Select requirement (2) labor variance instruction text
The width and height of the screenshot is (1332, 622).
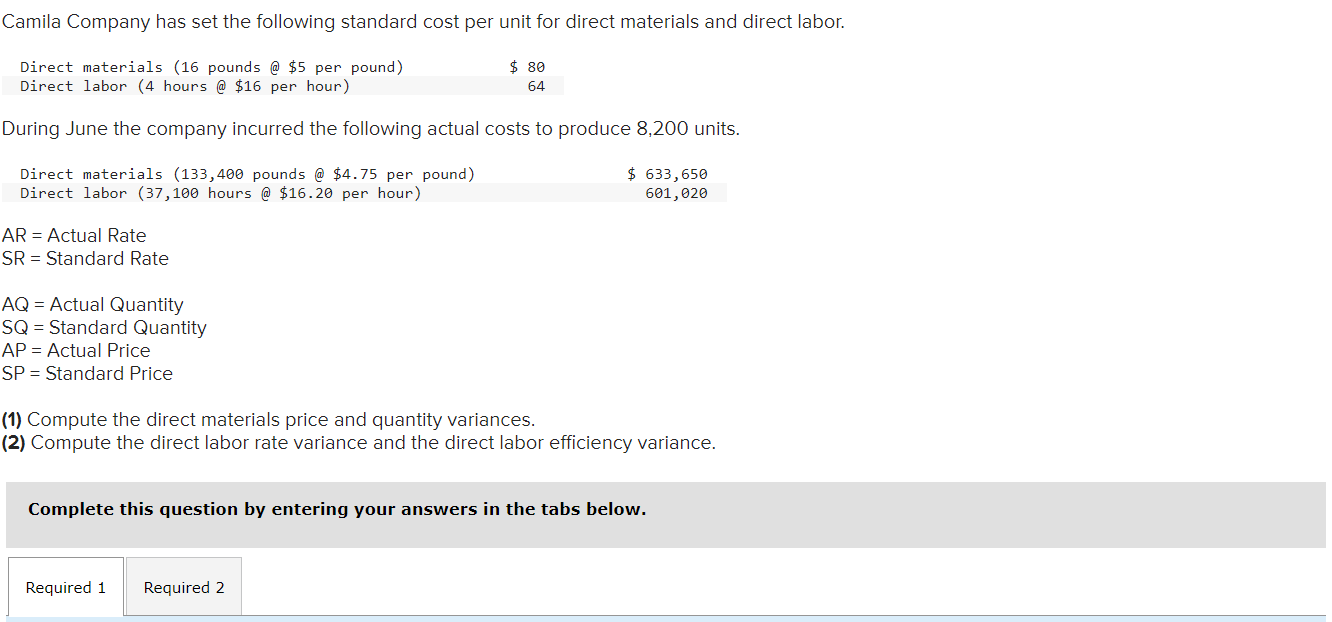pos(358,442)
